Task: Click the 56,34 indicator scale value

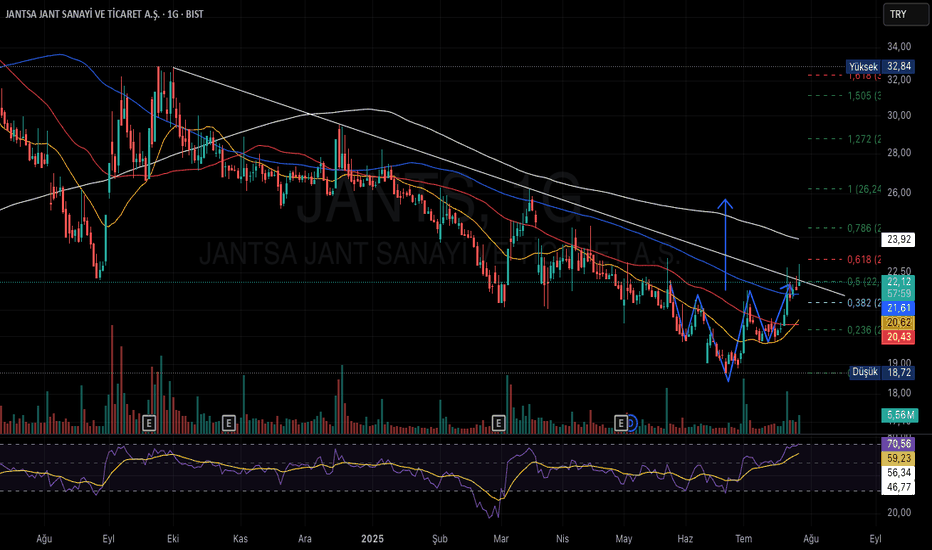Action: coord(899,473)
